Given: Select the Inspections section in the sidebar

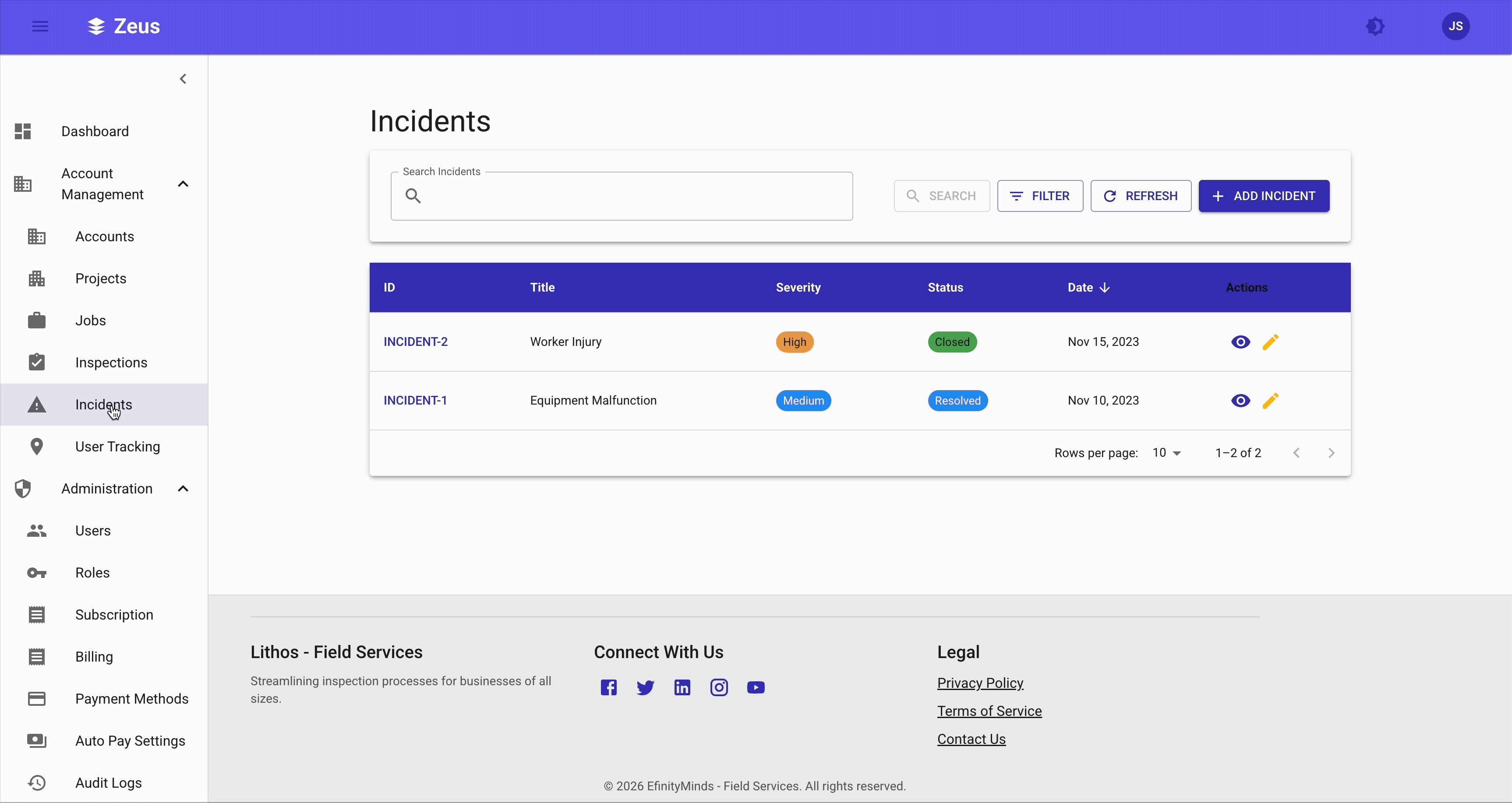Looking at the screenshot, I should pos(111,363).
